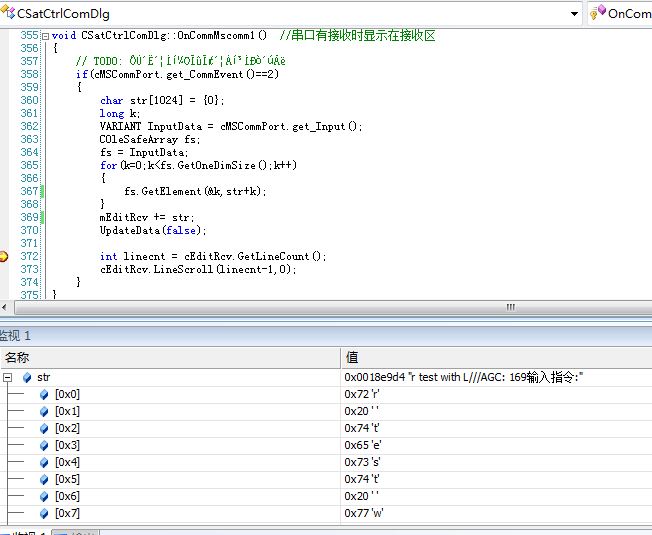This screenshot has width=652, height=535.
Task: Click the [0x5] element icon
Action: point(44,480)
